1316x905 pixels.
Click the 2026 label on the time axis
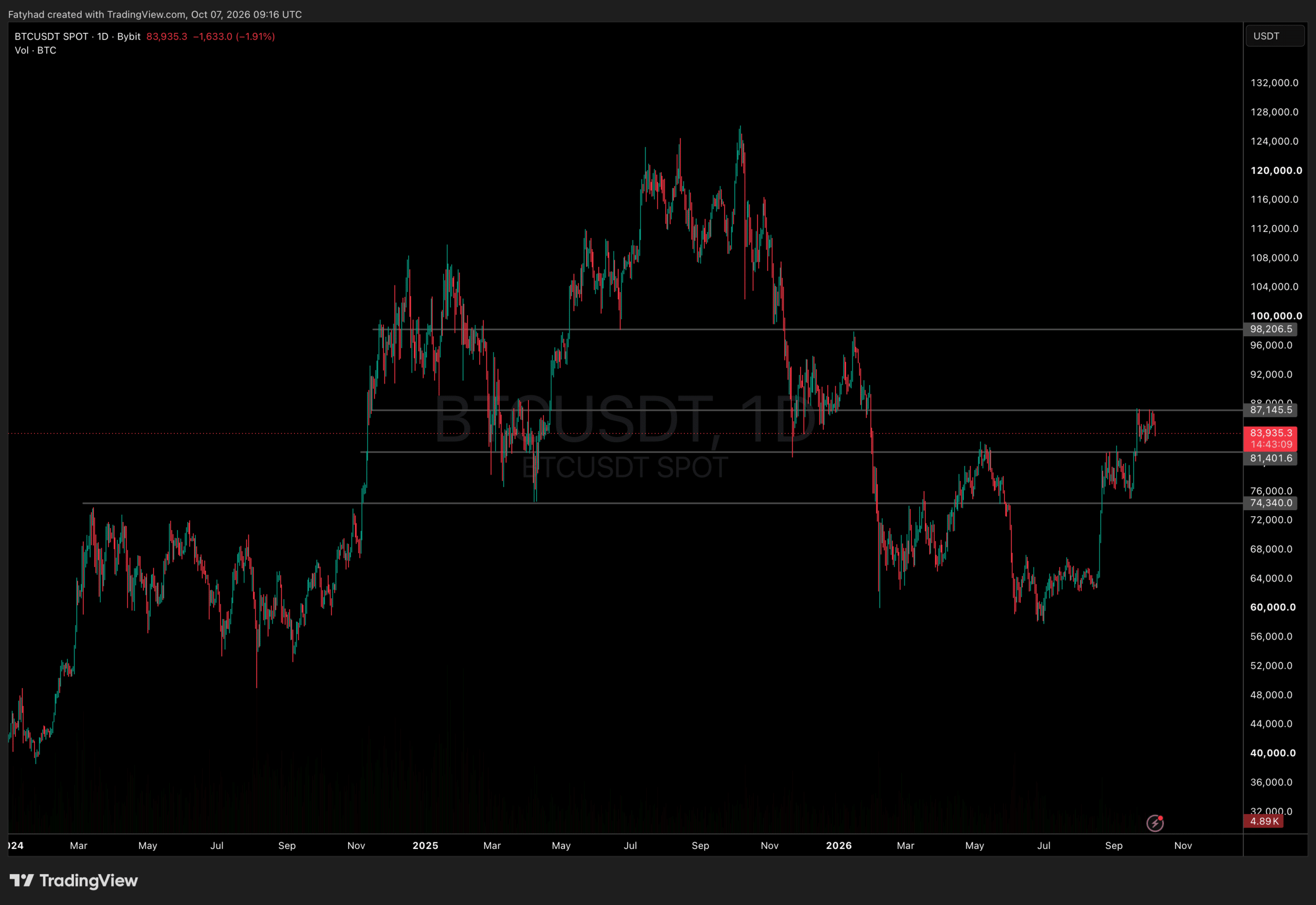(x=839, y=845)
